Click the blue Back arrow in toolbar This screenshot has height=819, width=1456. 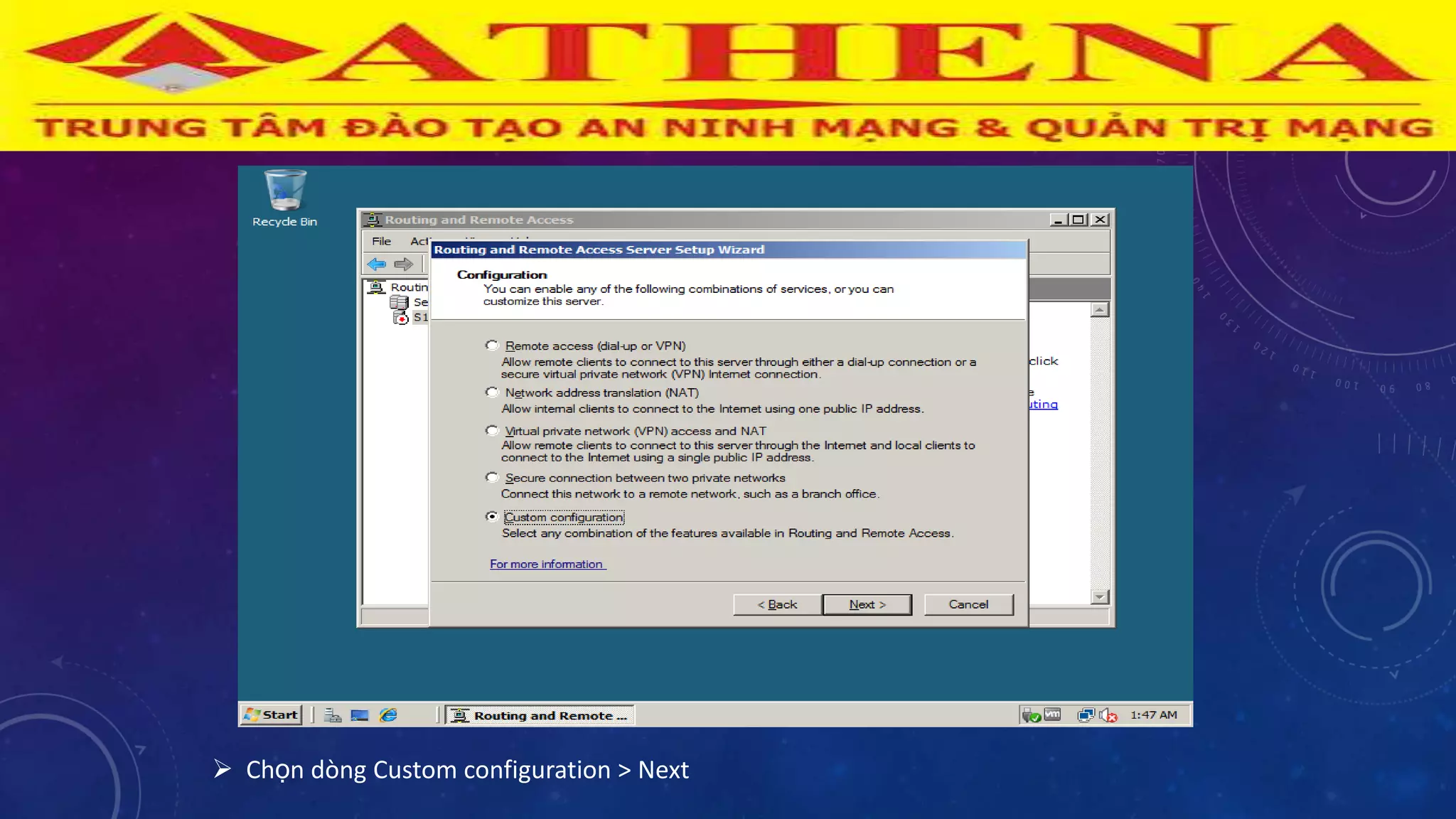(376, 264)
